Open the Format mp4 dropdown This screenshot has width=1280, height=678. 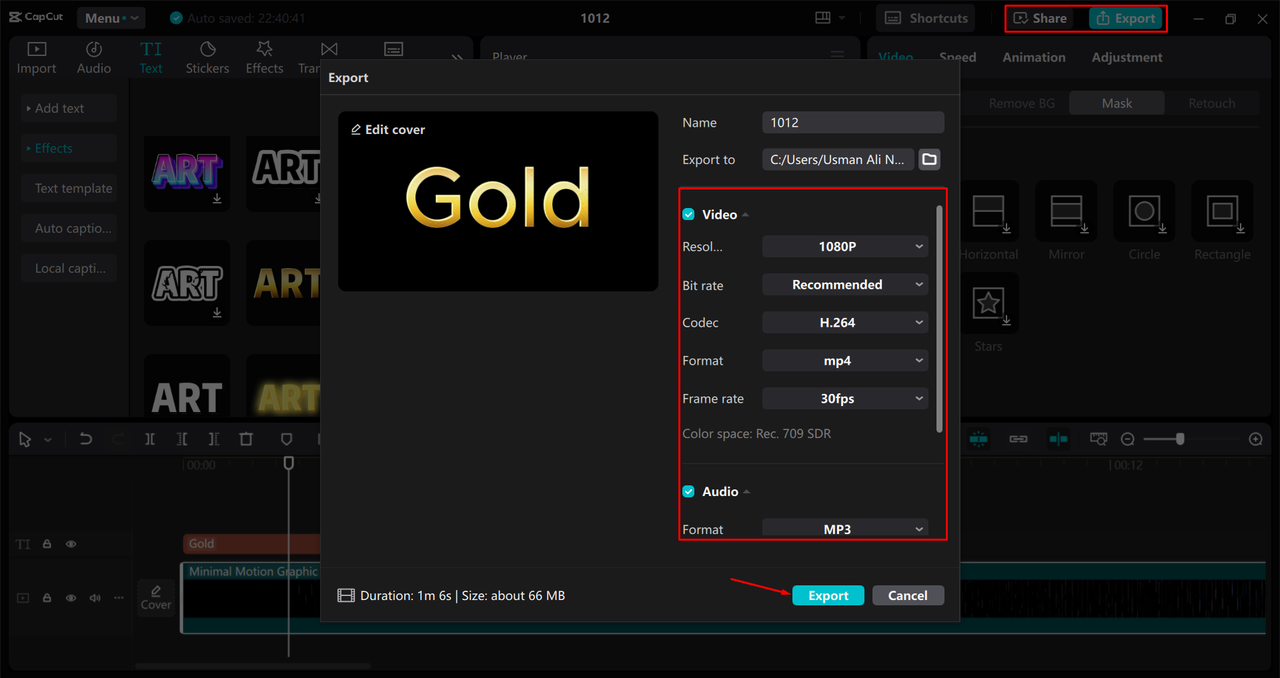coord(845,361)
